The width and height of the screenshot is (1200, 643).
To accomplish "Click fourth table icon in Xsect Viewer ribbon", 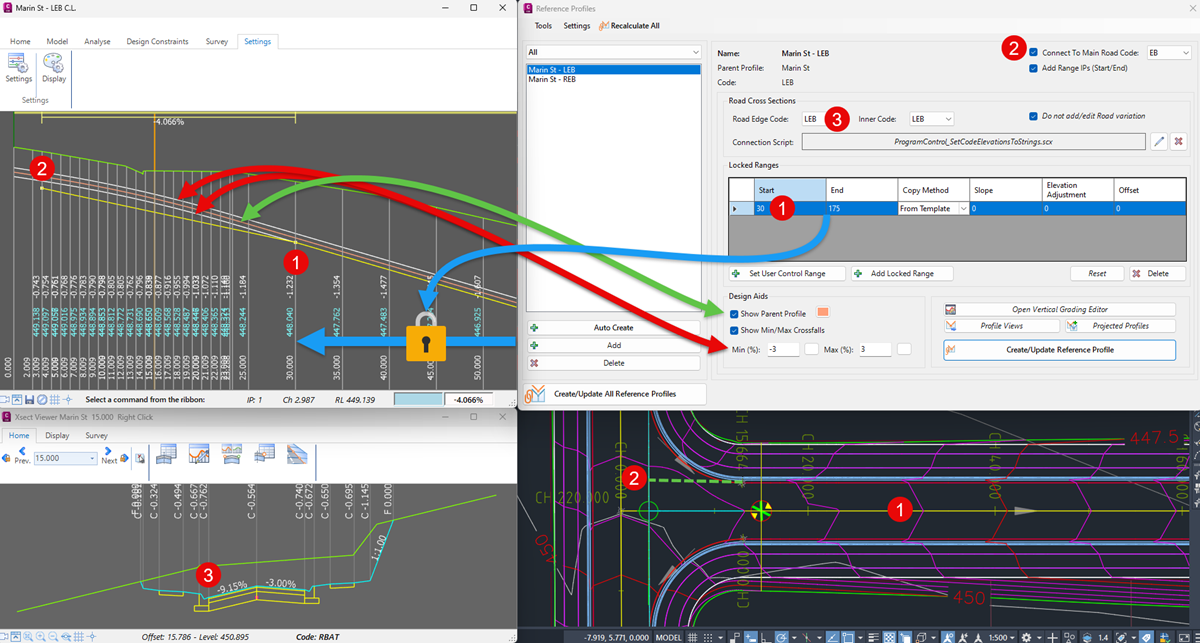I will click(x=265, y=453).
